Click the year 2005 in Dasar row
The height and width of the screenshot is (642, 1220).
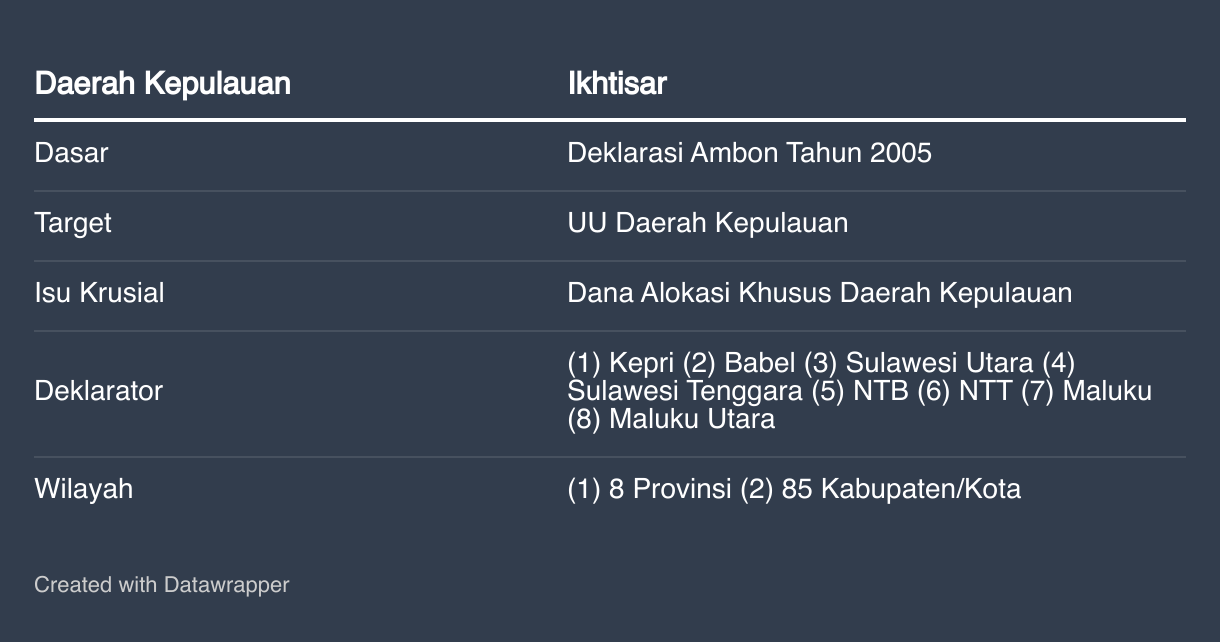(x=901, y=153)
